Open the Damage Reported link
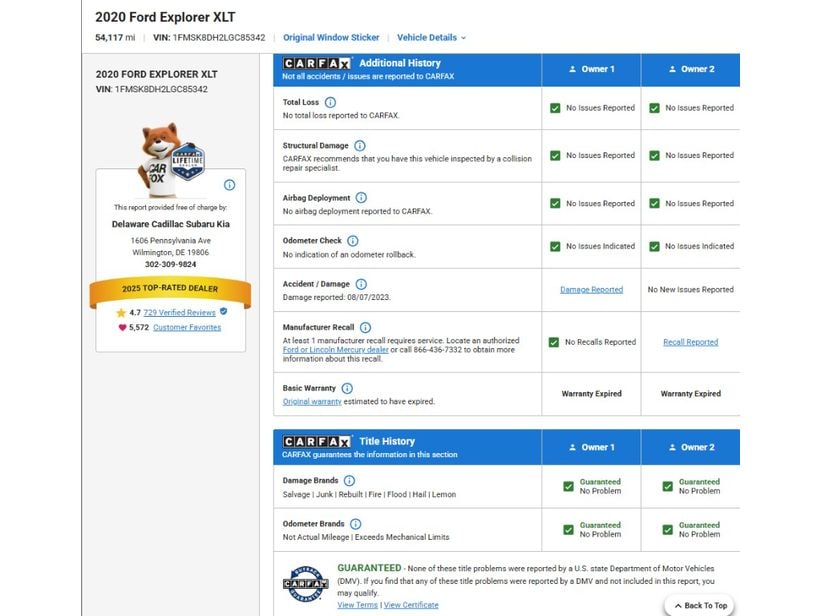Screen dimensions: 822x616 (x=591, y=289)
